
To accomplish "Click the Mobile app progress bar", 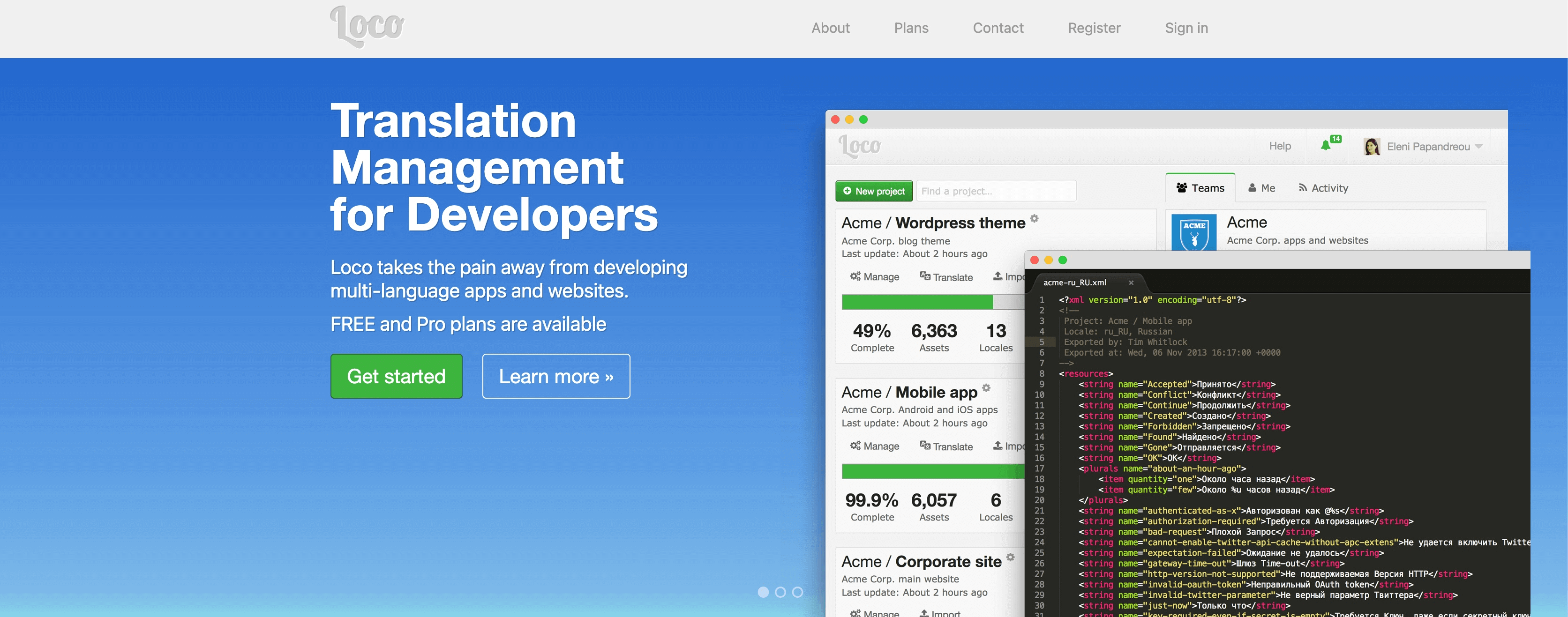I will pyautogui.click(x=933, y=472).
